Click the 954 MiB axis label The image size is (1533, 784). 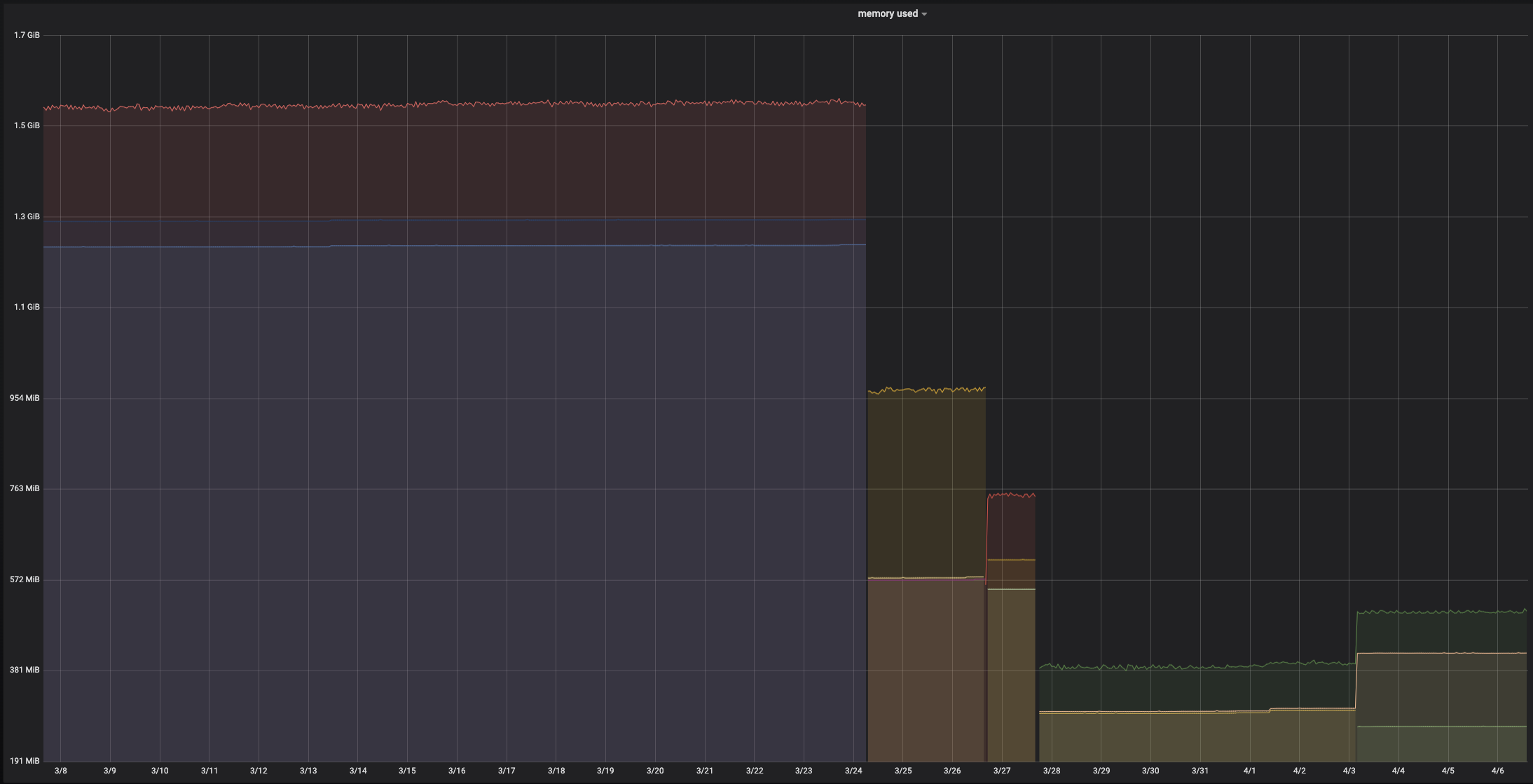25,397
